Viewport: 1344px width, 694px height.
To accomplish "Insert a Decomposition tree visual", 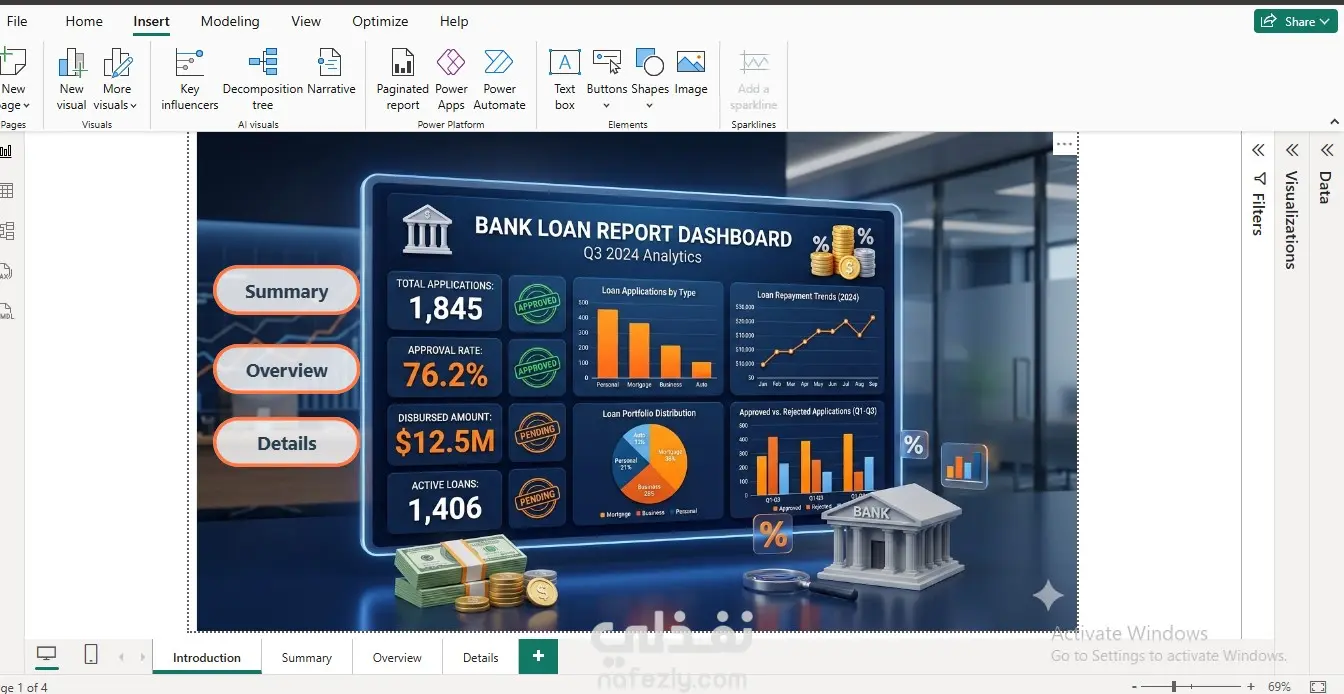I will [x=263, y=80].
